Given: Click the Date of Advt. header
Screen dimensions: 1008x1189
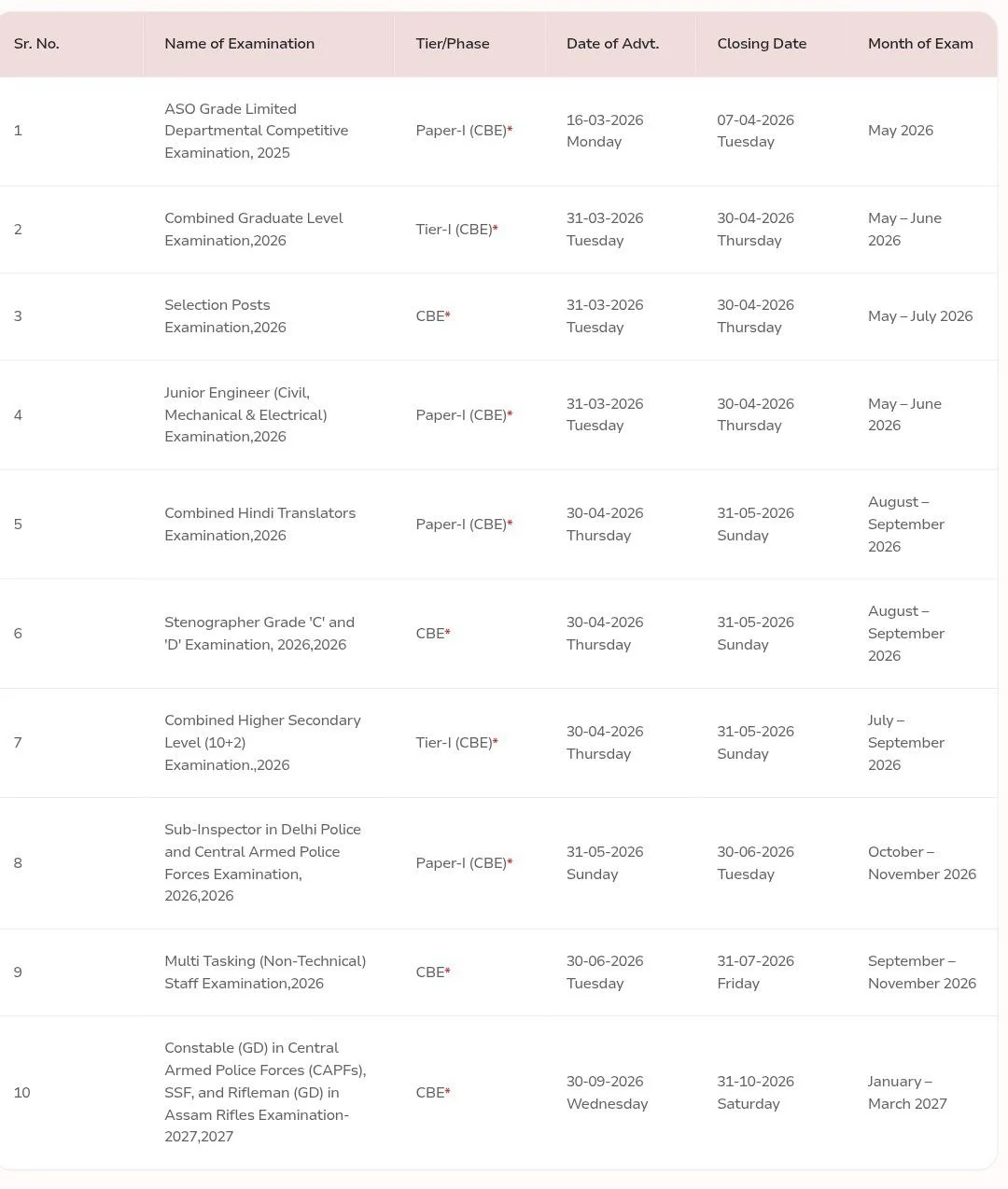Looking at the screenshot, I should tap(612, 44).
